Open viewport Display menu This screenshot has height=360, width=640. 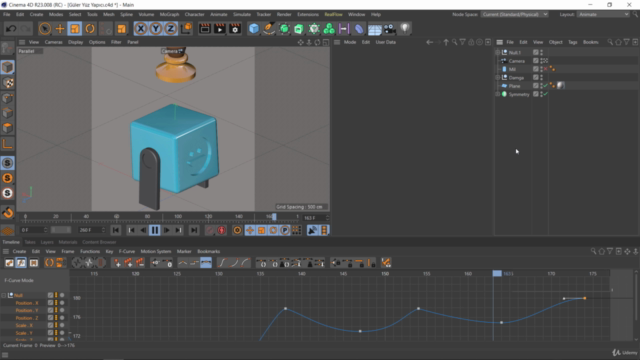coord(76,42)
